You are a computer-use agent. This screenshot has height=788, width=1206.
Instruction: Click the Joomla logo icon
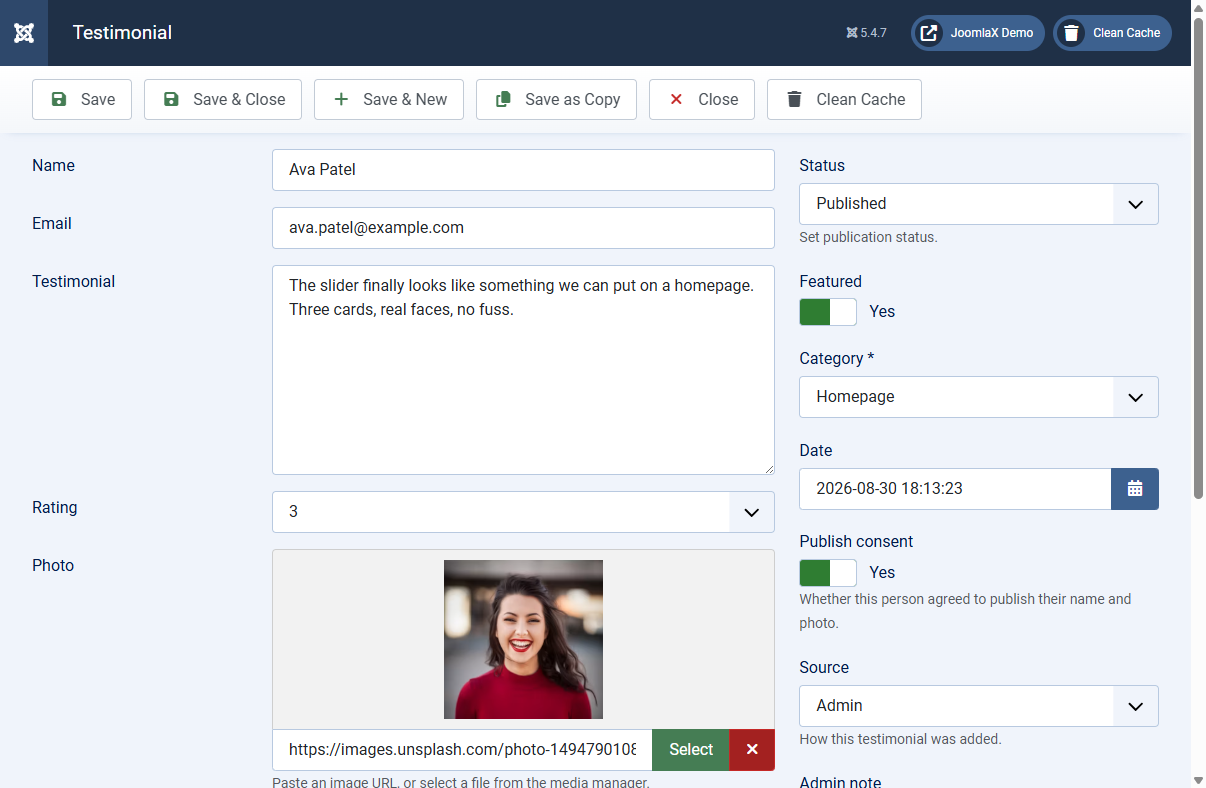(x=24, y=33)
